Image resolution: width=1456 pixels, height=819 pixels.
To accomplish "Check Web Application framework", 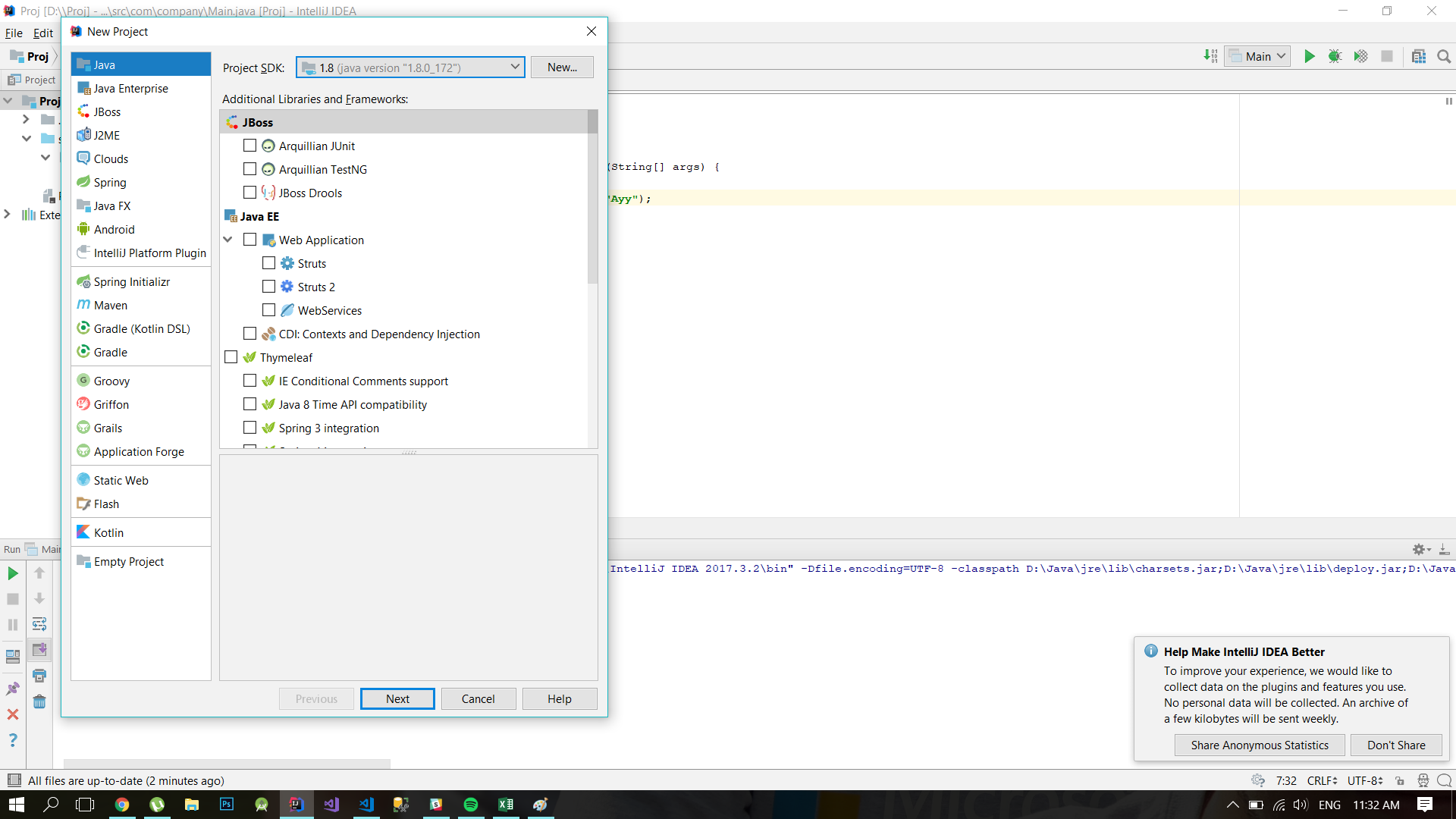I will (x=249, y=239).
